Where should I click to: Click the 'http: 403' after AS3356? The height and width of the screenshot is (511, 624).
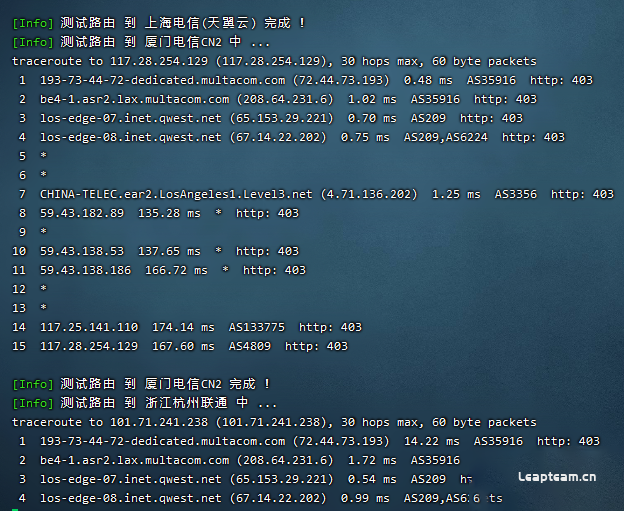tap(582, 194)
